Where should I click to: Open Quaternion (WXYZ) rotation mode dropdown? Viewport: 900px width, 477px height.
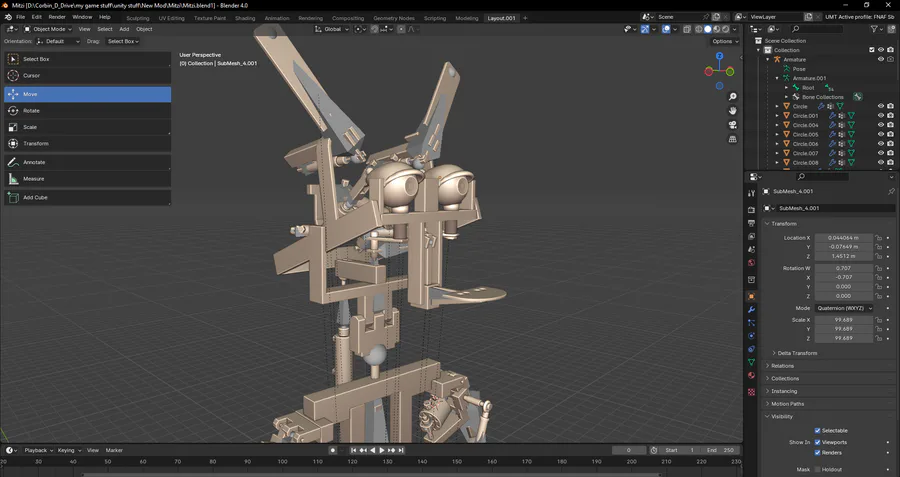tap(844, 308)
